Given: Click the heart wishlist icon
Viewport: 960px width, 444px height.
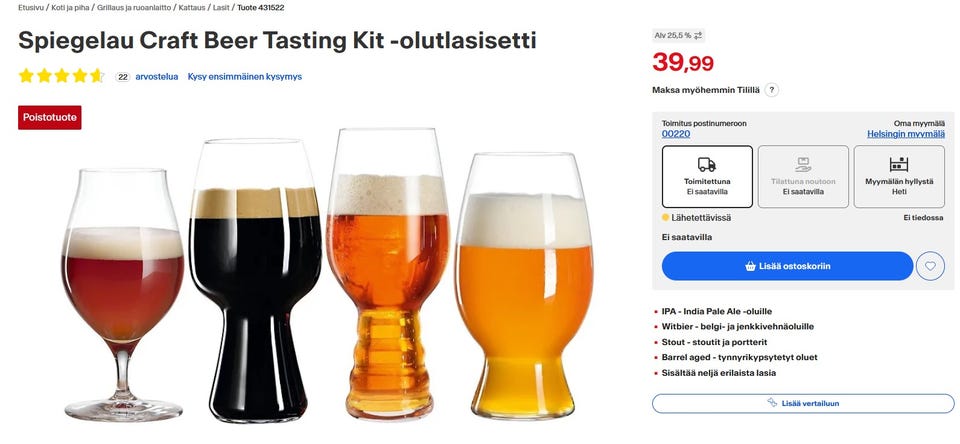Looking at the screenshot, I should coord(930,266).
